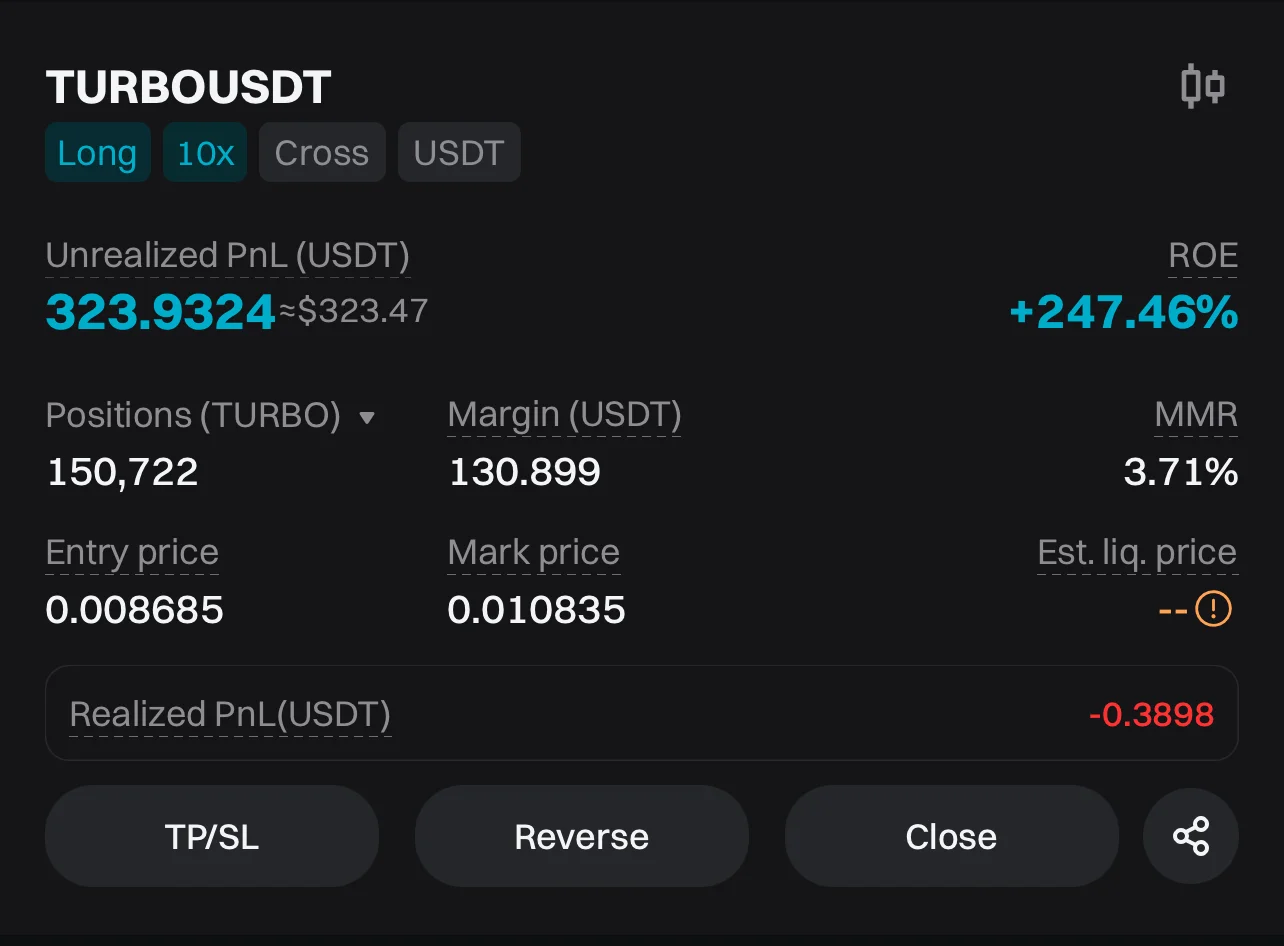Click the USDT settlement tag

(459, 153)
